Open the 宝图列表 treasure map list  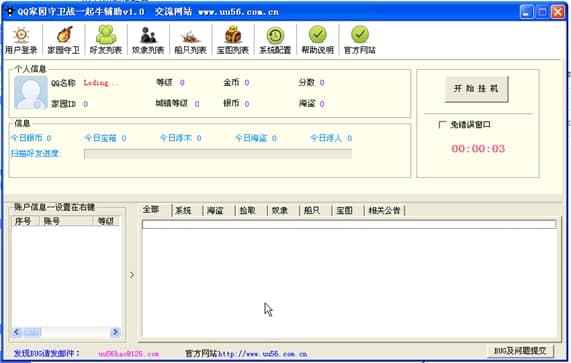pos(233,40)
